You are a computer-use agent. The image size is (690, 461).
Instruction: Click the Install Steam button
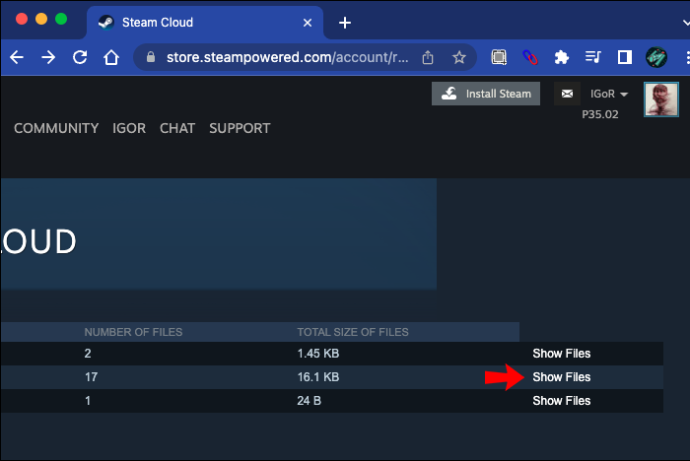coord(486,94)
